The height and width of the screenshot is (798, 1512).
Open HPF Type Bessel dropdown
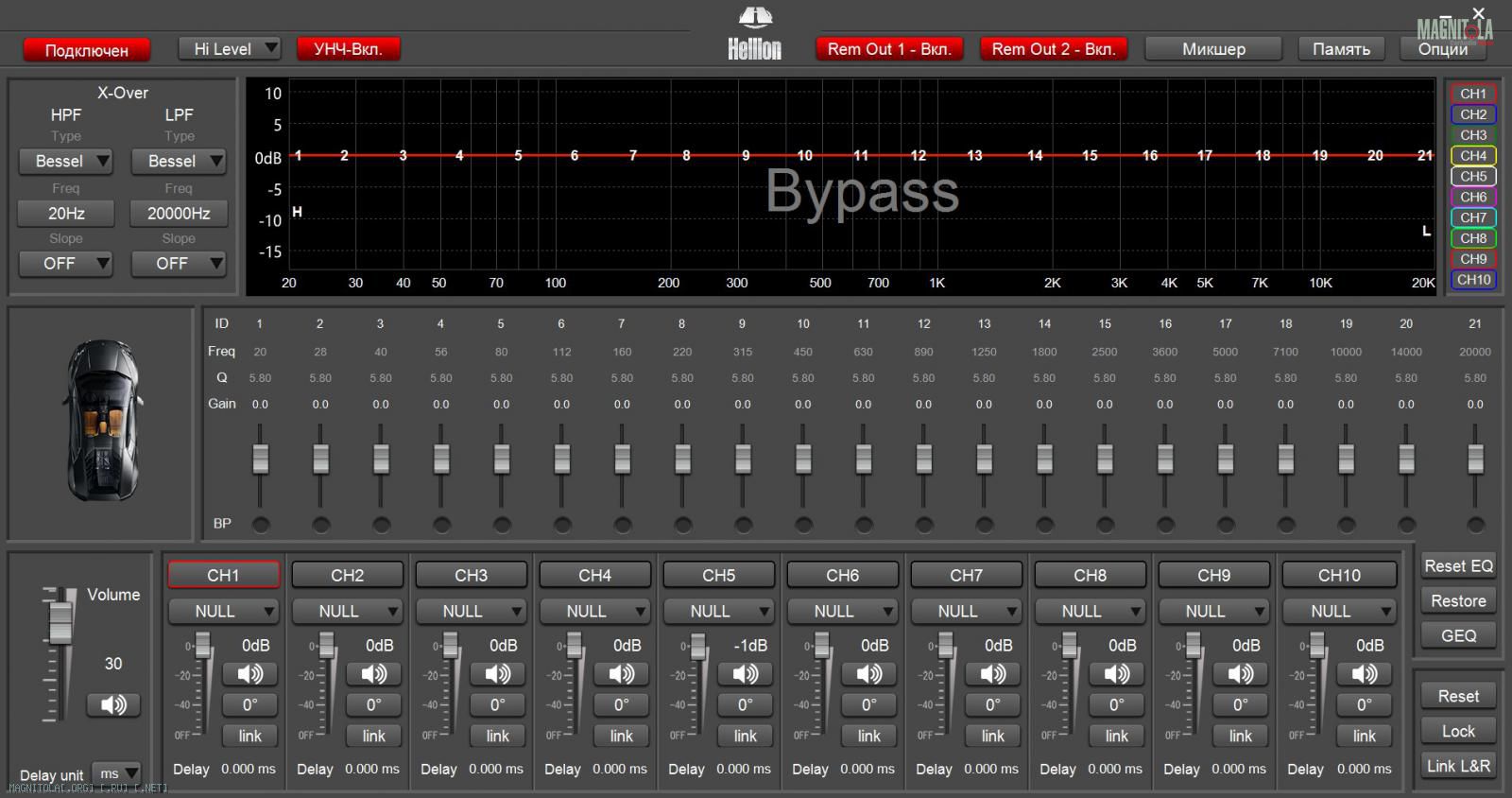[x=66, y=162]
